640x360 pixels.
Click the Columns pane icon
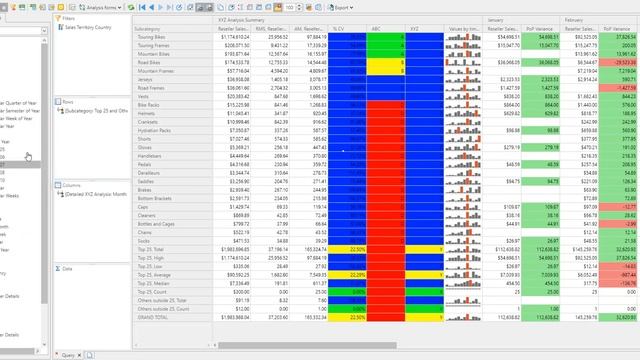pos(58,185)
